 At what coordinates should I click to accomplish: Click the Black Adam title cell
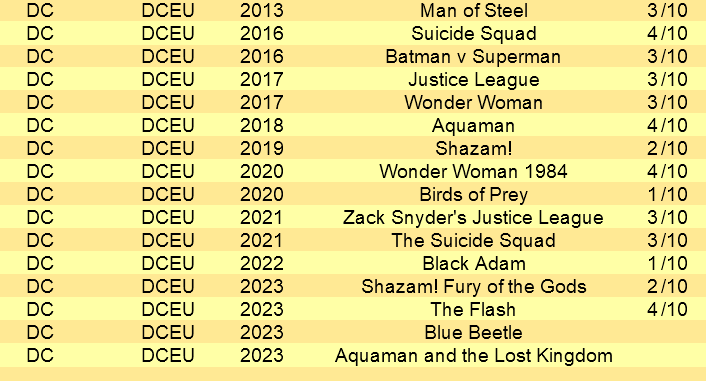474,263
